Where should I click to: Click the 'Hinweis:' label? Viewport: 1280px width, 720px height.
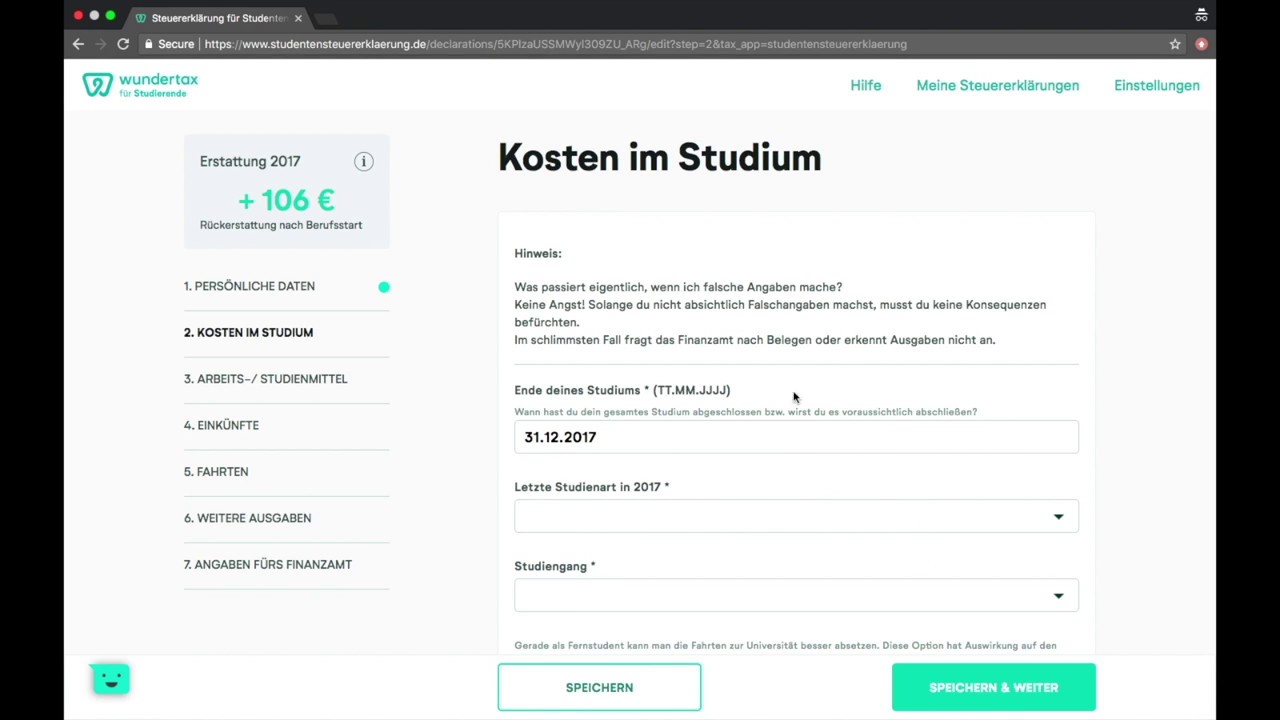(538, 253)
